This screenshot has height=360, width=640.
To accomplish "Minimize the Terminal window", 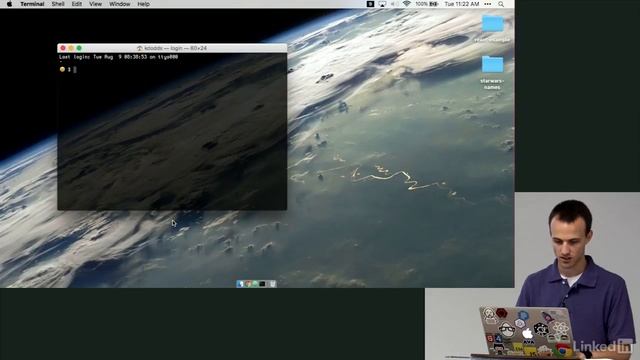I will tap(71, 48).
